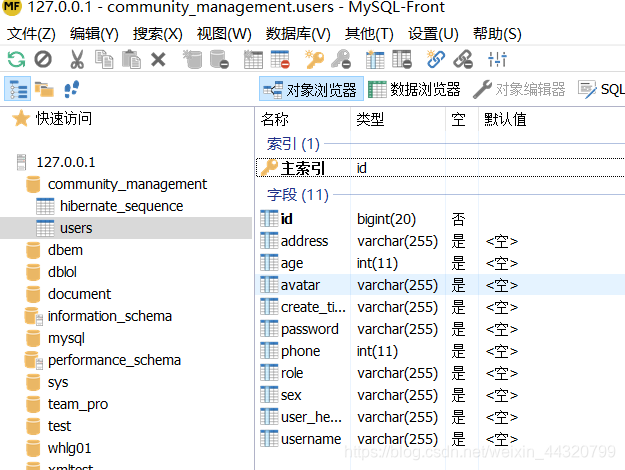Open the 搜索(X) menu
This screenshot has height=470, width=625.
pyautogui.click(x=157, y=34)
